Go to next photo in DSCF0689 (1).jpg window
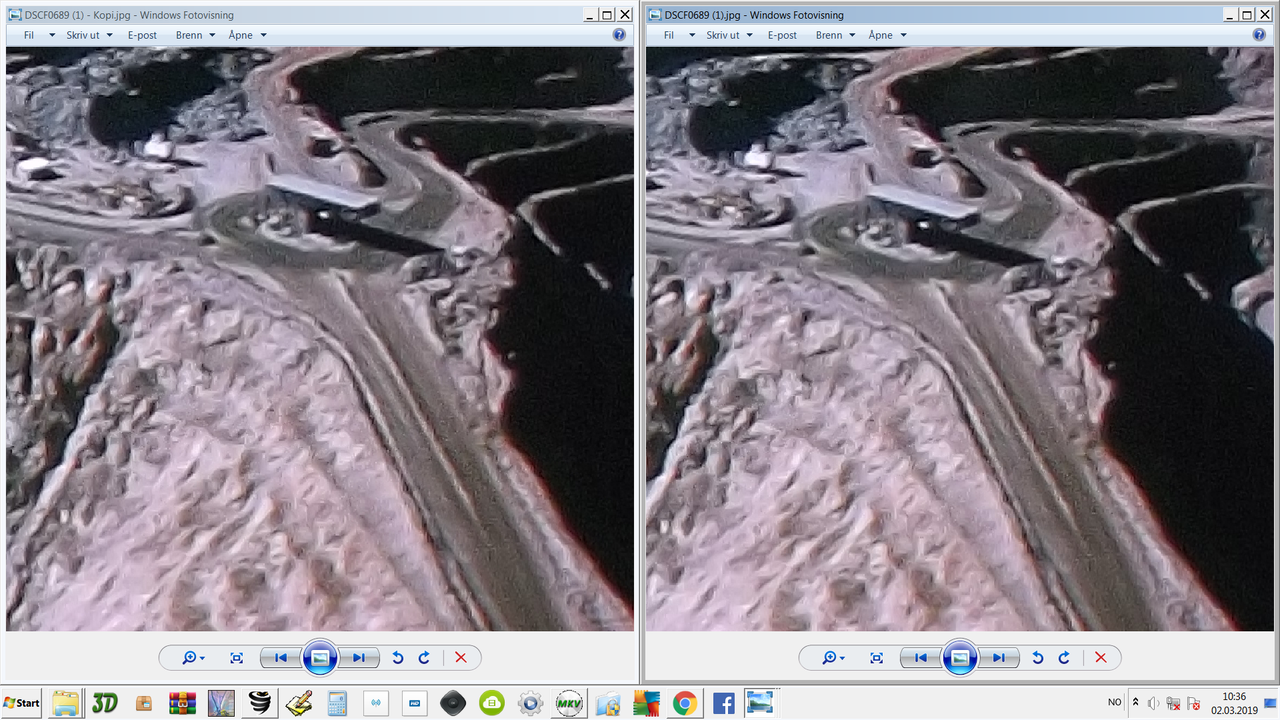Screen dimensions: 1280x720 998,657
